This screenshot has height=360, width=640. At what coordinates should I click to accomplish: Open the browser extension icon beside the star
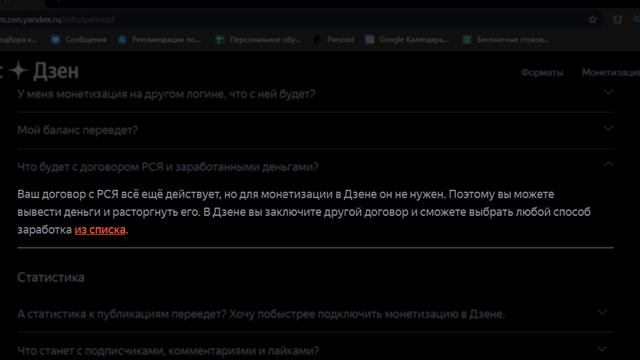click(617, 19)
